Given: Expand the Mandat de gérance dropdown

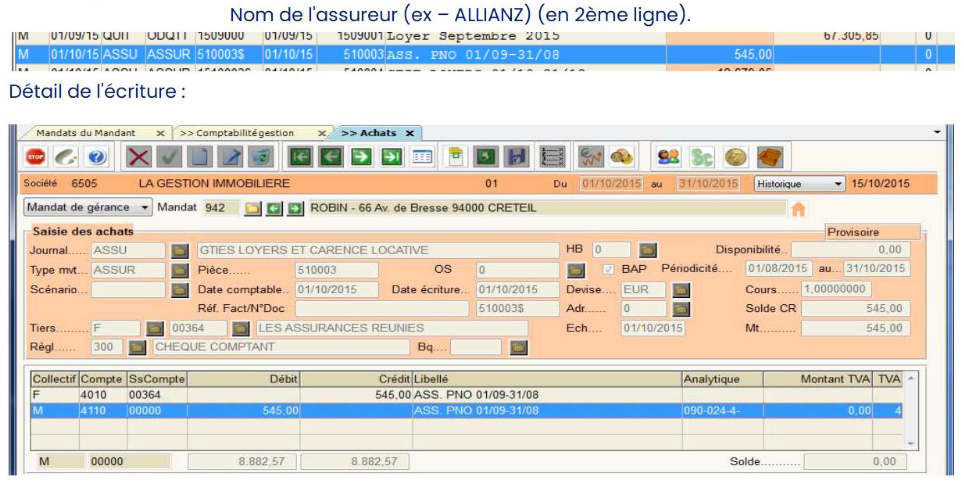Looking at the screenshot, I should [88, 208].
